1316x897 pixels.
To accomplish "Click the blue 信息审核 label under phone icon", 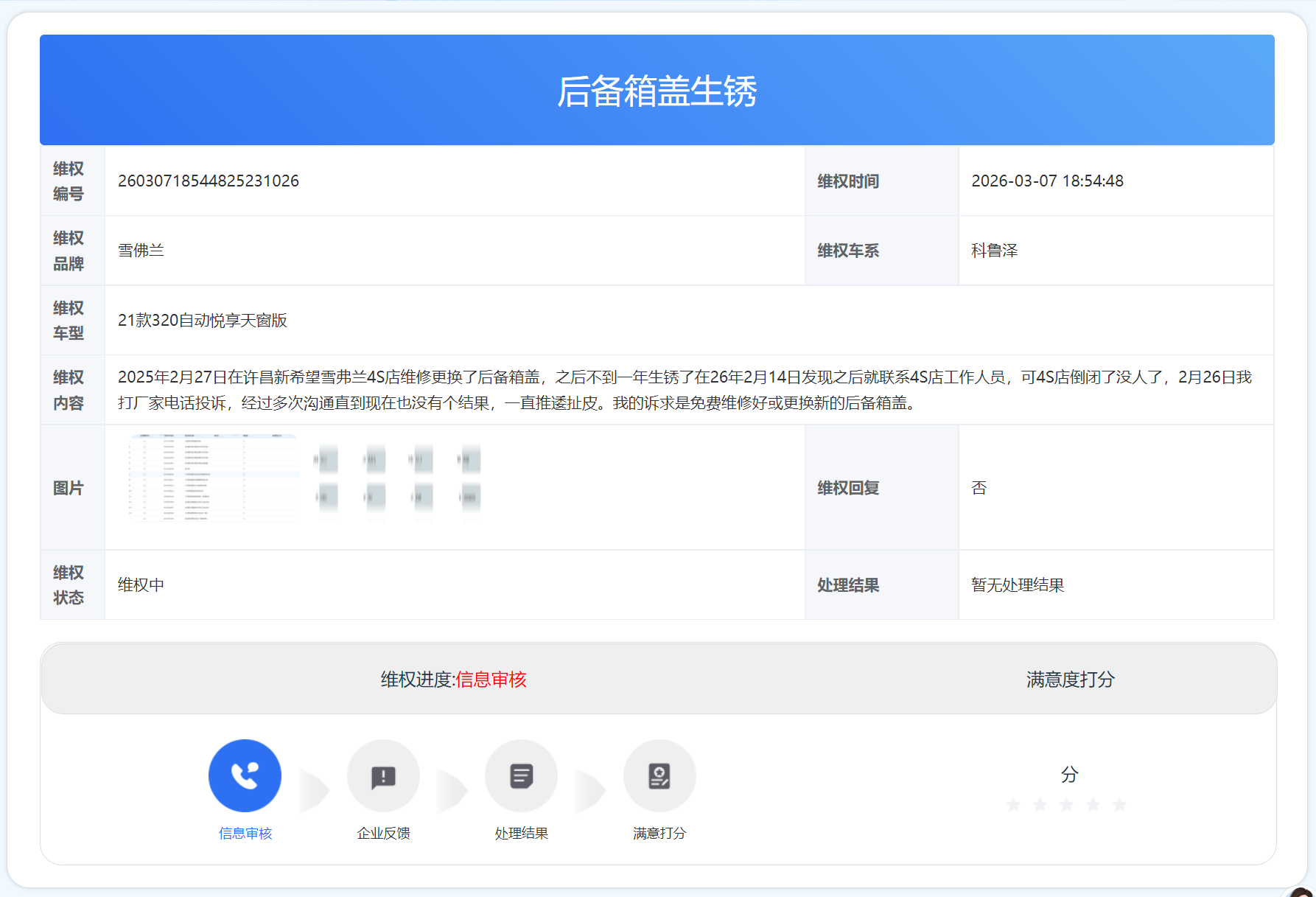I will click(245, 833).
